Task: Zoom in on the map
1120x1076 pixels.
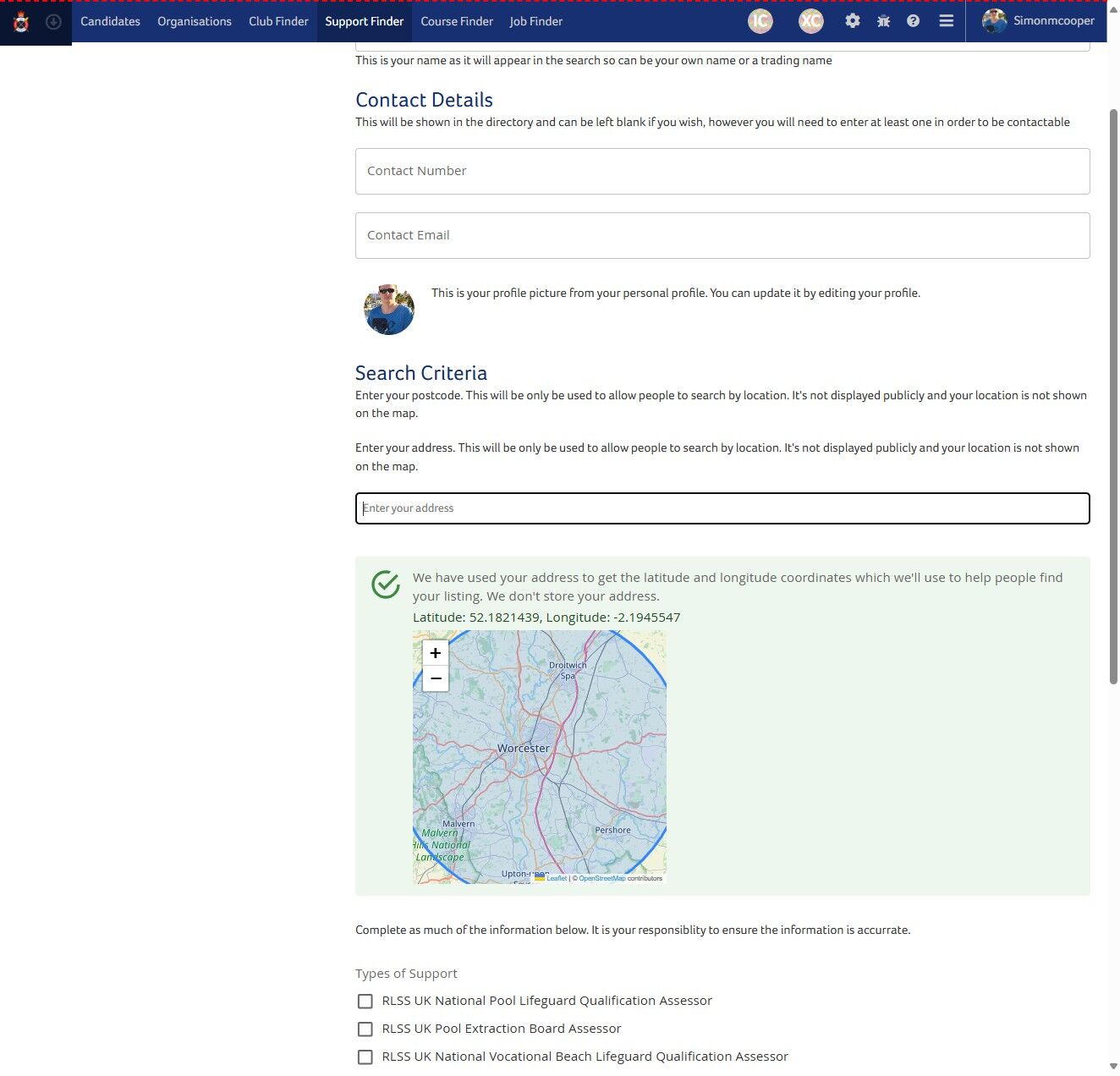Action: pos(435,653)
